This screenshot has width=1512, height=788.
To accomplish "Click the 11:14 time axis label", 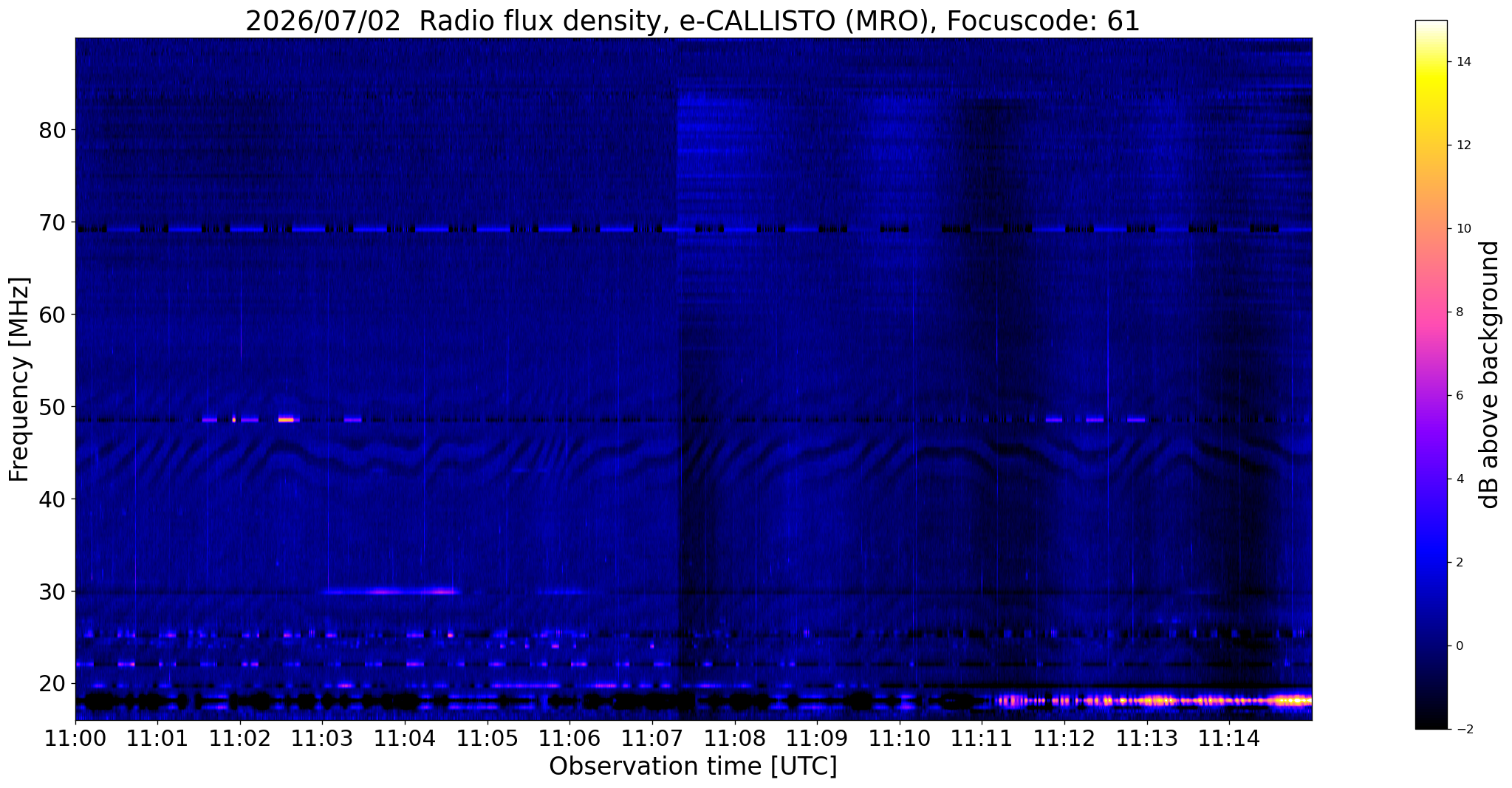I will 1229,739.
